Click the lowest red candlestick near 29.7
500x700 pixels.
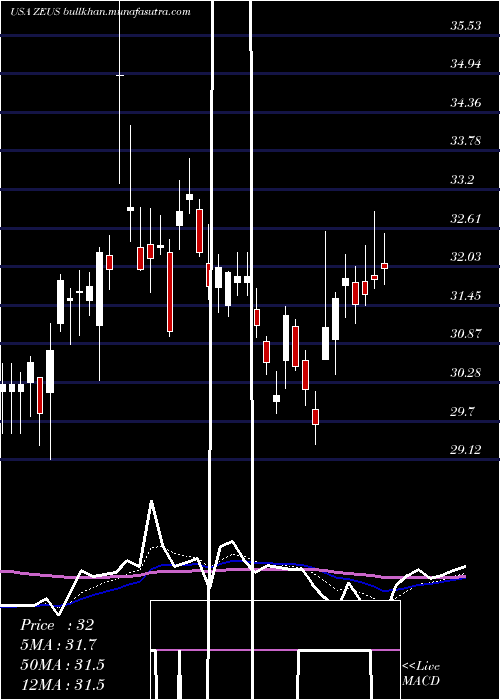tap(316, 417)
